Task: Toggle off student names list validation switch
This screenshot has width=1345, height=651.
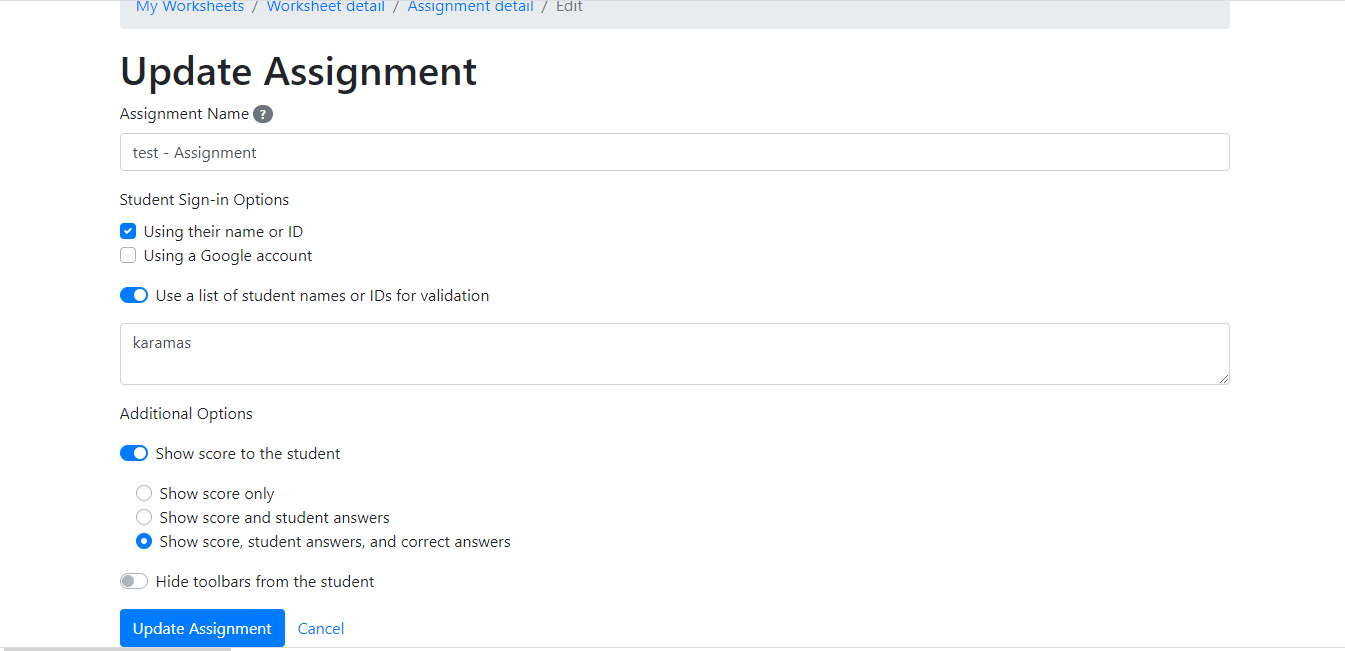Action: [x=134, y=295]
